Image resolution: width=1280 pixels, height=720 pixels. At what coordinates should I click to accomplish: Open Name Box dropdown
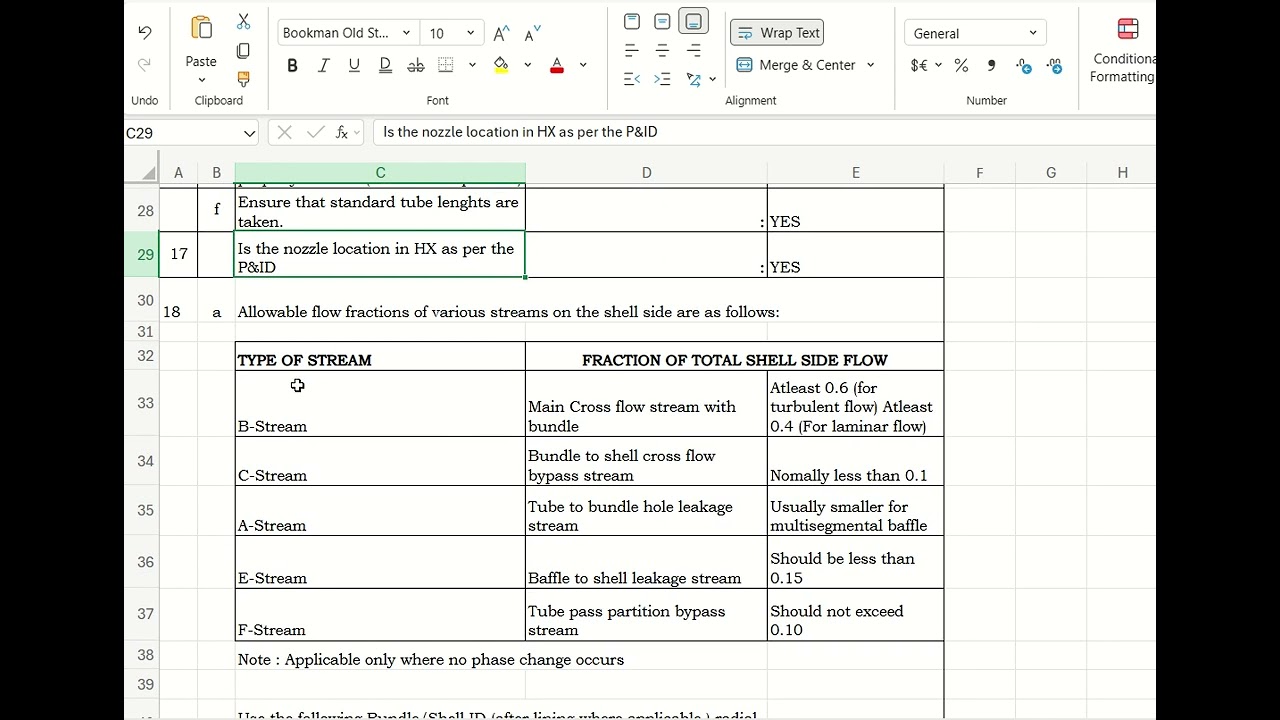249,133
